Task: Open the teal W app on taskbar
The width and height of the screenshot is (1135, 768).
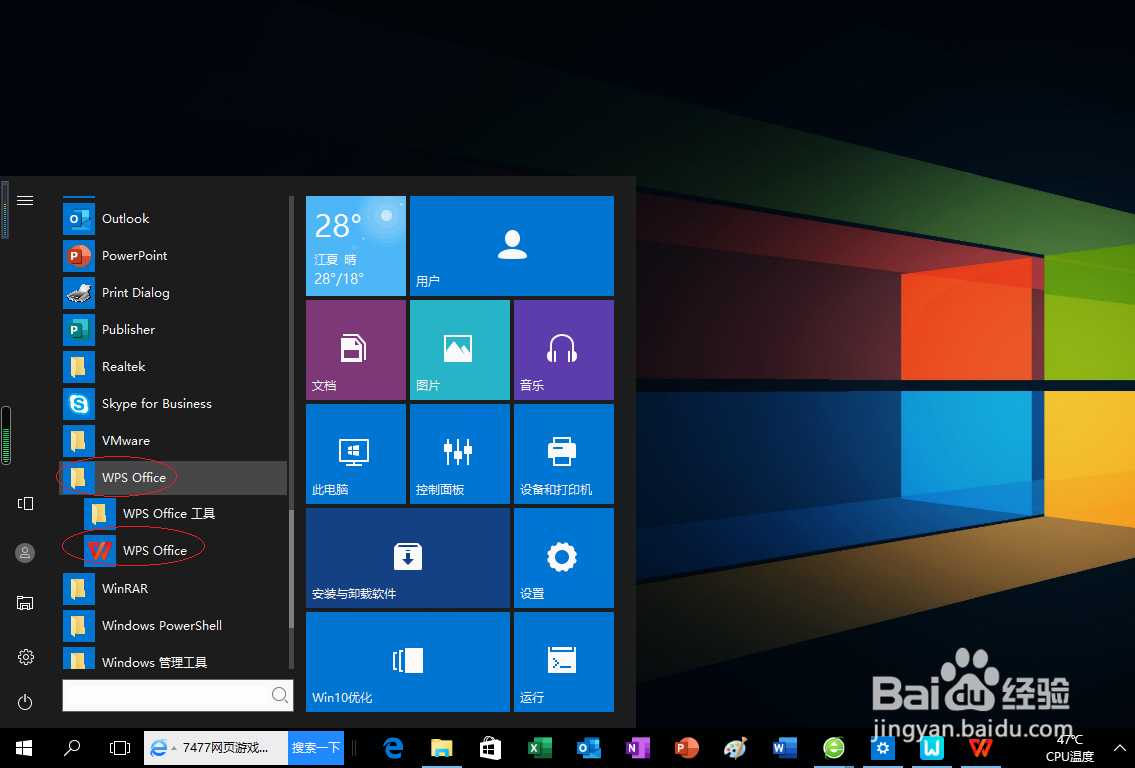Action: (x=932, y=748)
